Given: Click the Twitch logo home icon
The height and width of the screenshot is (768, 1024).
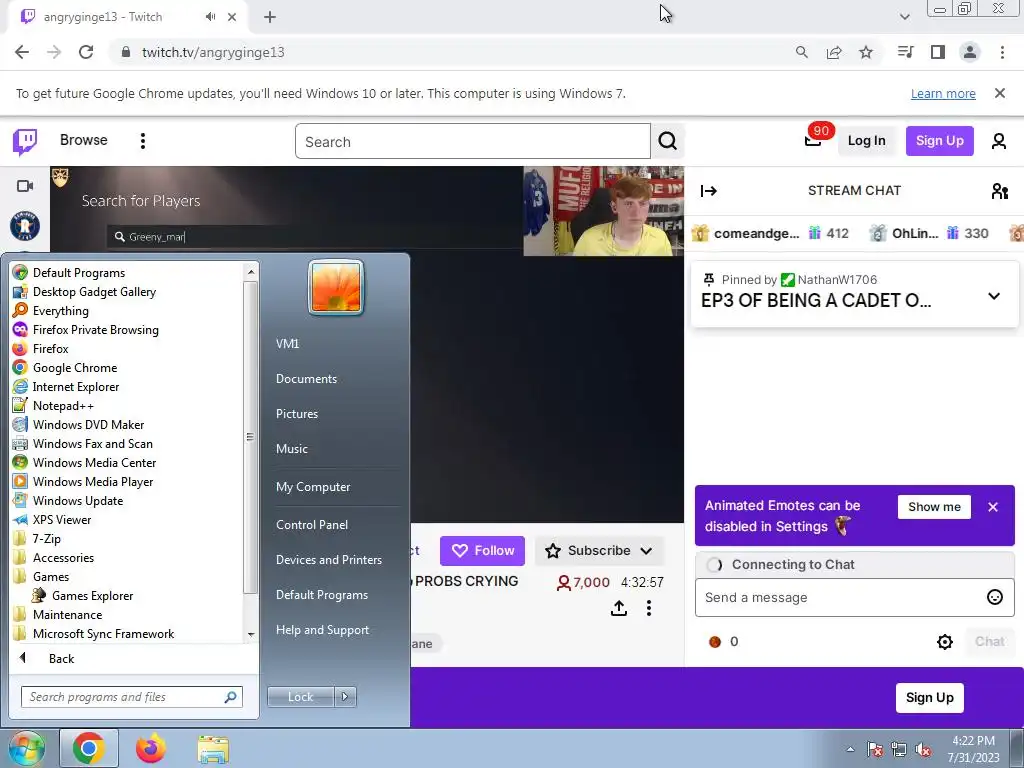Looking at the screenshot, I should [25, 141].
